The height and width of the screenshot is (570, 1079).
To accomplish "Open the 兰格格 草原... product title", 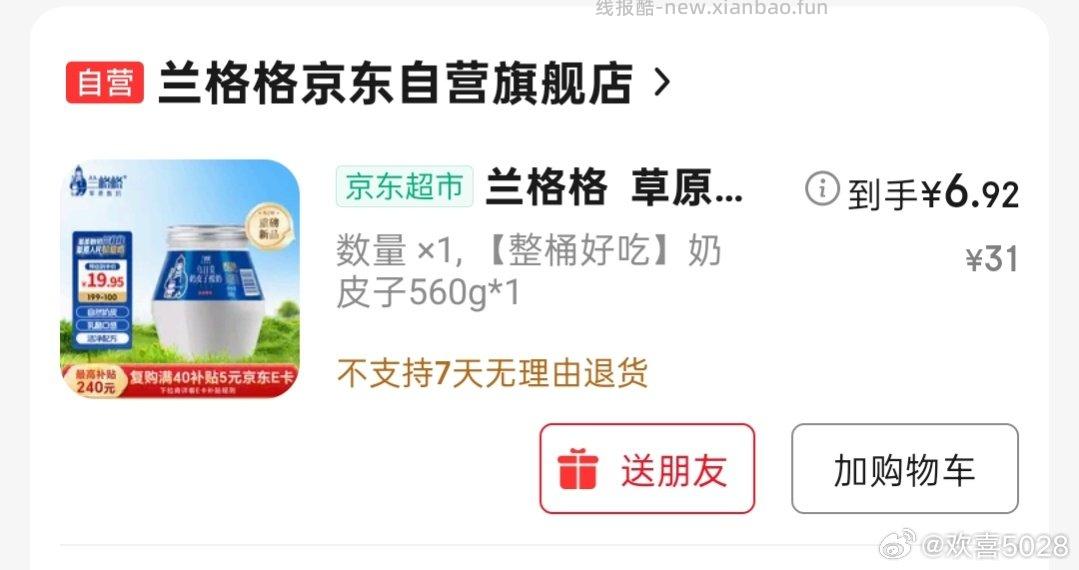I will 614,187.
